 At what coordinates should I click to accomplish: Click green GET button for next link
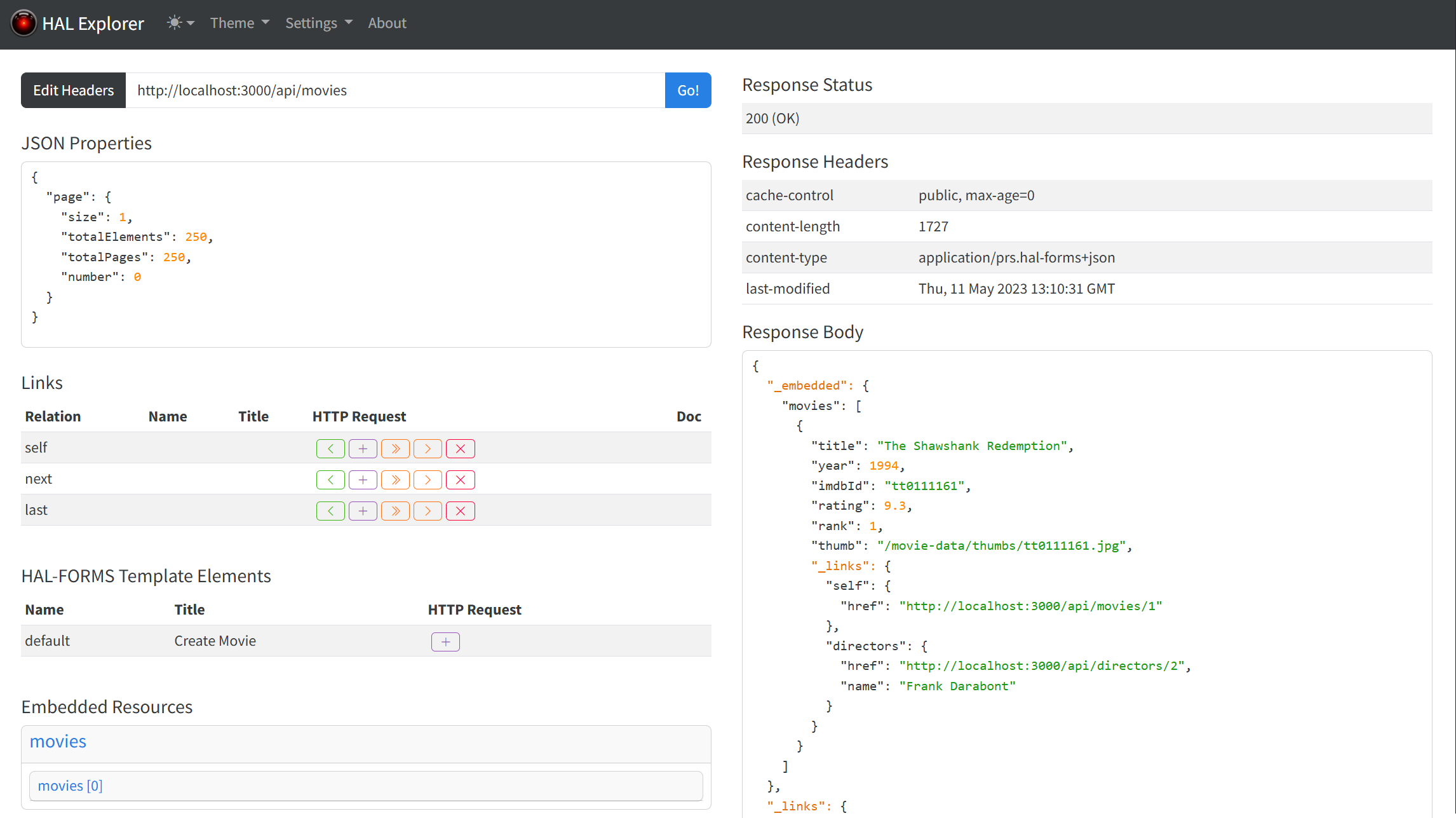click(330, 480)
